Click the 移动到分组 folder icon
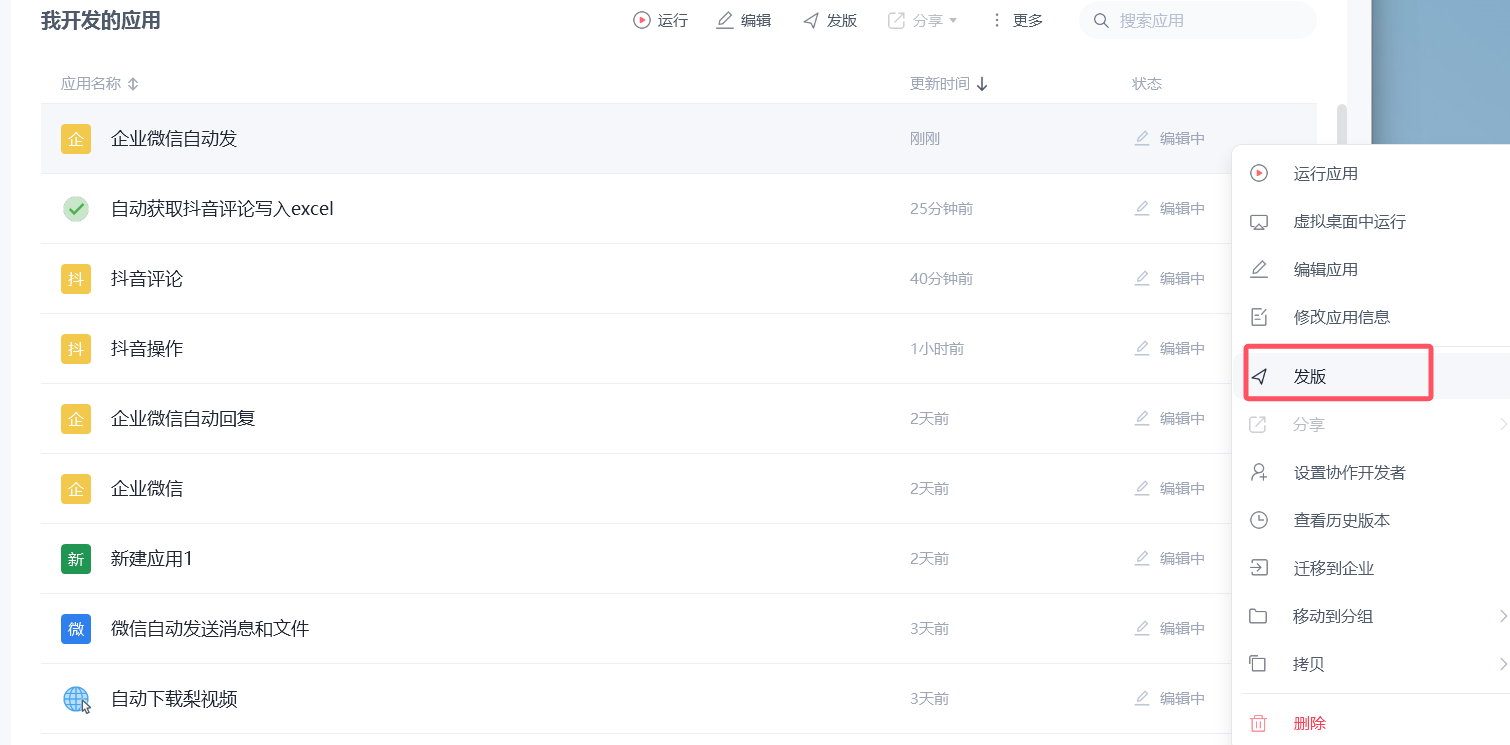Image resolution: width=1510 pixels, height=745 pixels. [1259, 616]
